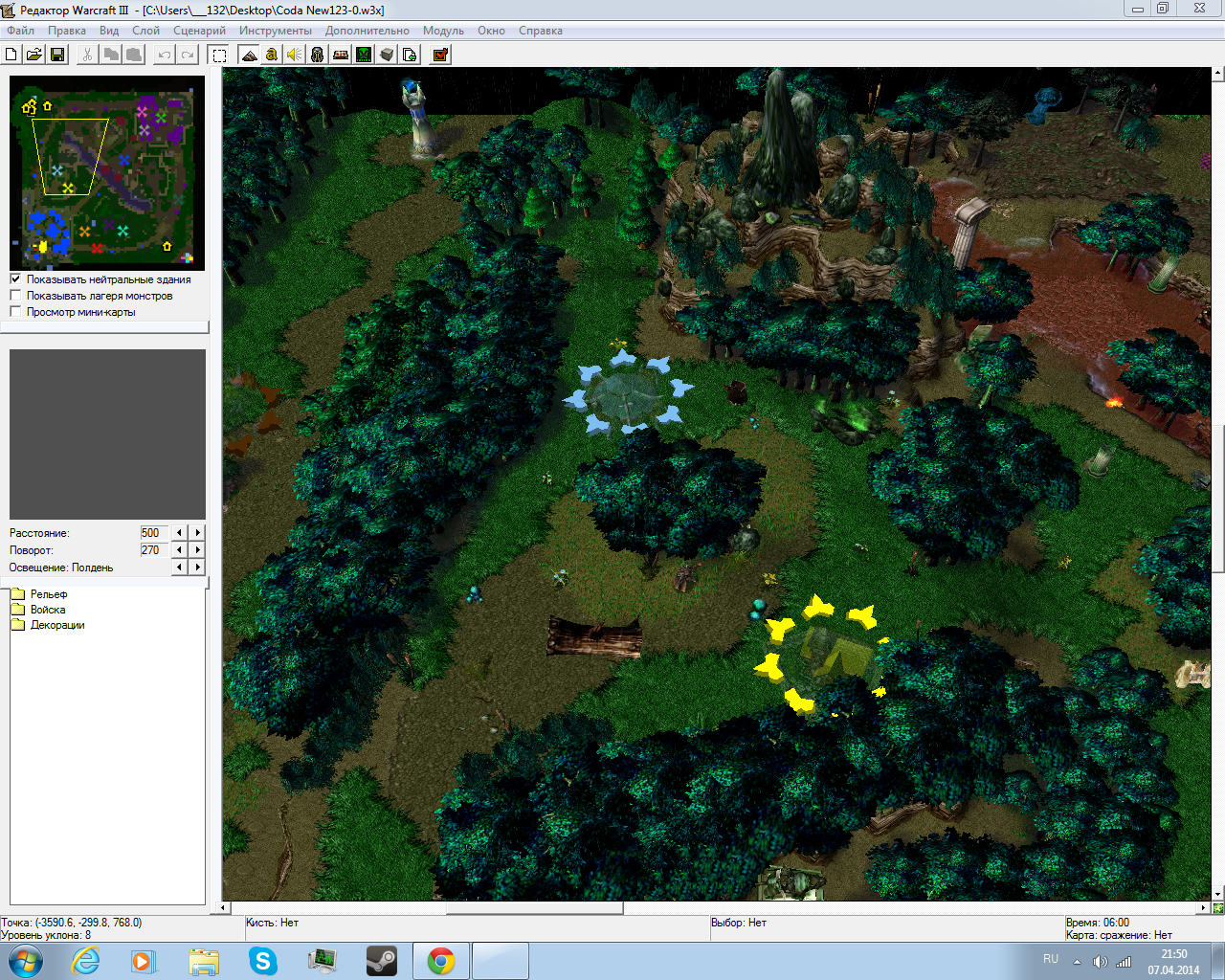The height and width of the screenshot is (980, 1225).
Task: Open Windows Explorer from taskbar
Action: 203,961
